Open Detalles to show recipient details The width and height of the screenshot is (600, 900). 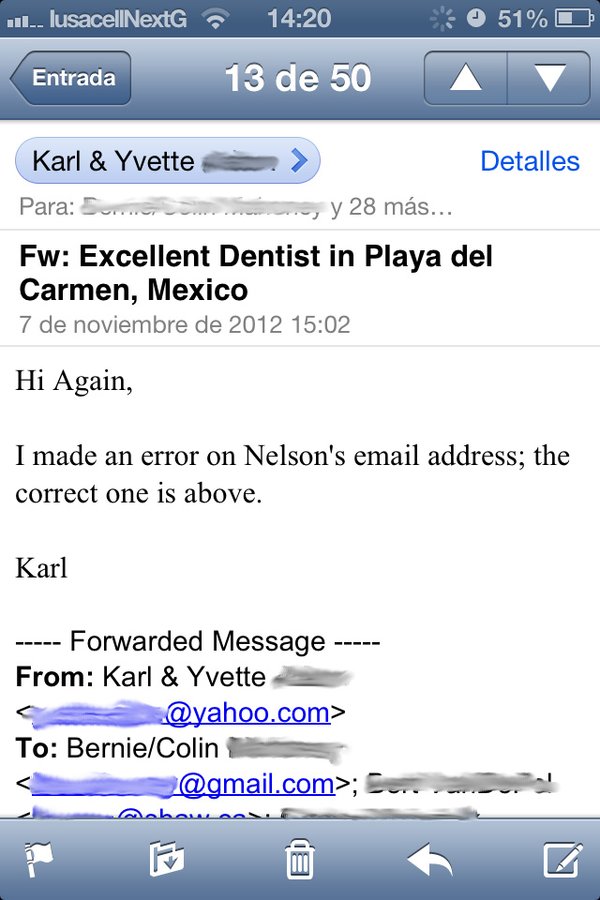pos(530,161)
